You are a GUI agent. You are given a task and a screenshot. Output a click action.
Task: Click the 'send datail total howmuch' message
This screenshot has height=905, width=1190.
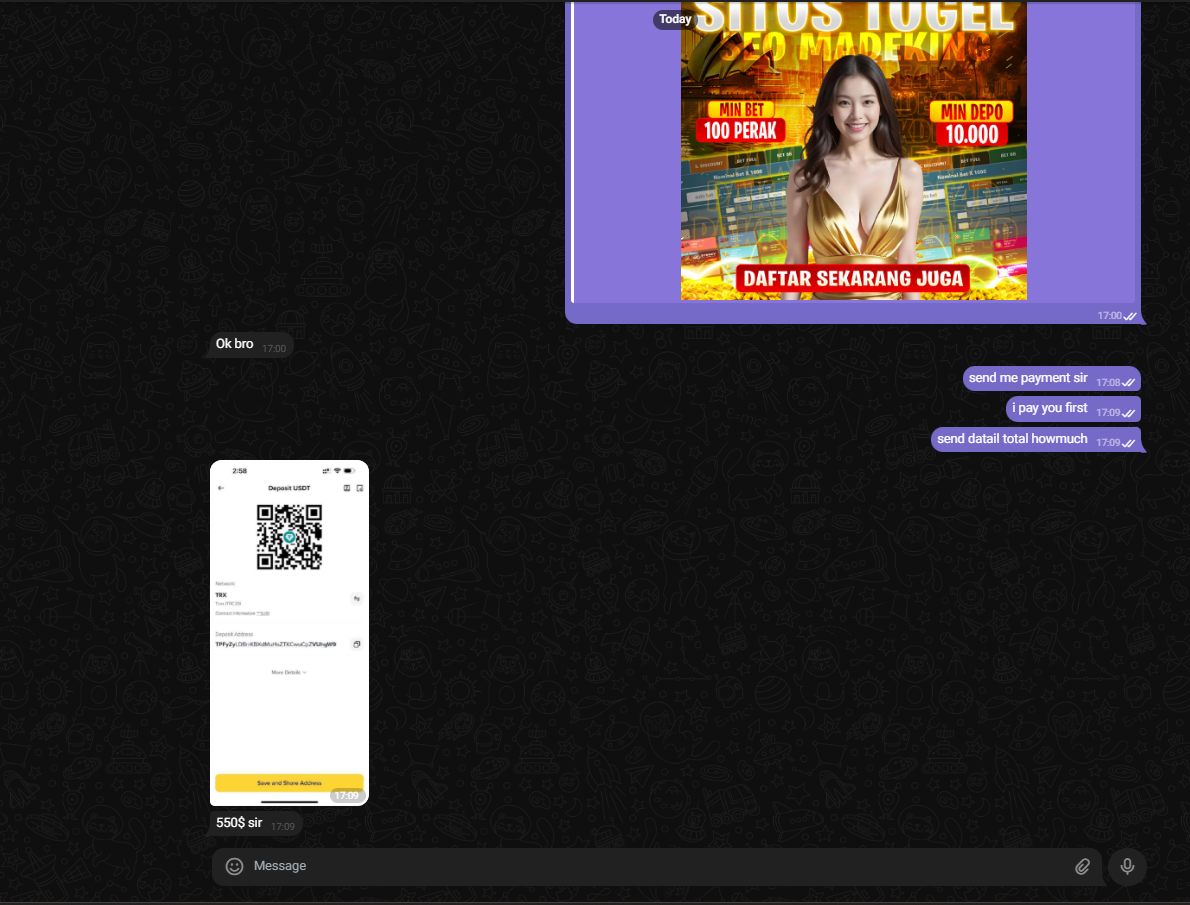1012,439
